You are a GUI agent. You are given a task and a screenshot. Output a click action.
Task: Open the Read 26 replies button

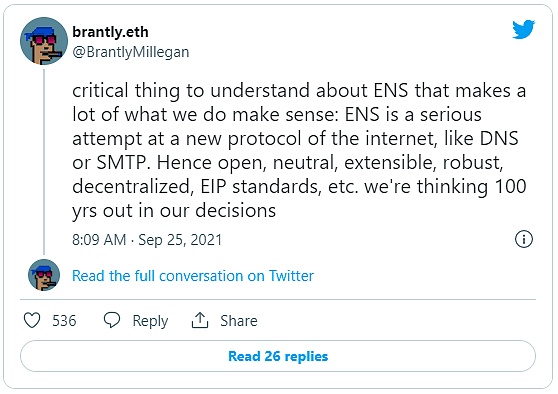[x=278, y=356]
